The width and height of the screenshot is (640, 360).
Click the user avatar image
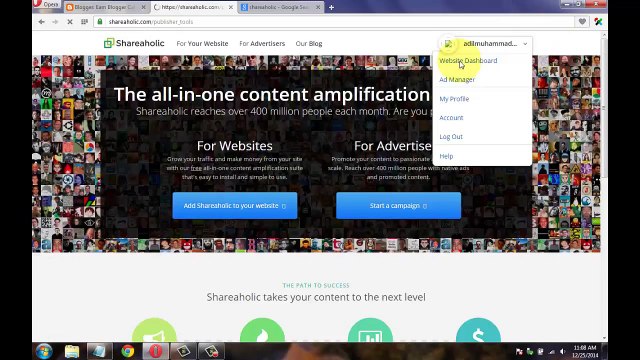pos(449,44)
